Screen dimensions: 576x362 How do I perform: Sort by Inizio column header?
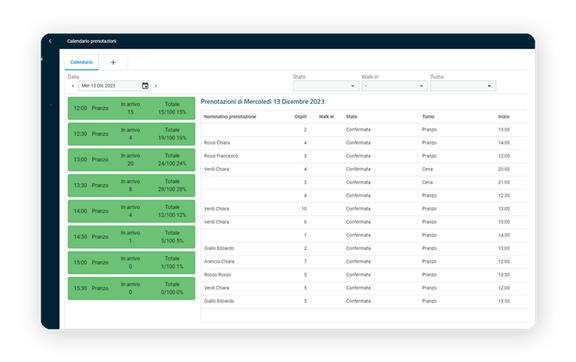click(504, 117)
